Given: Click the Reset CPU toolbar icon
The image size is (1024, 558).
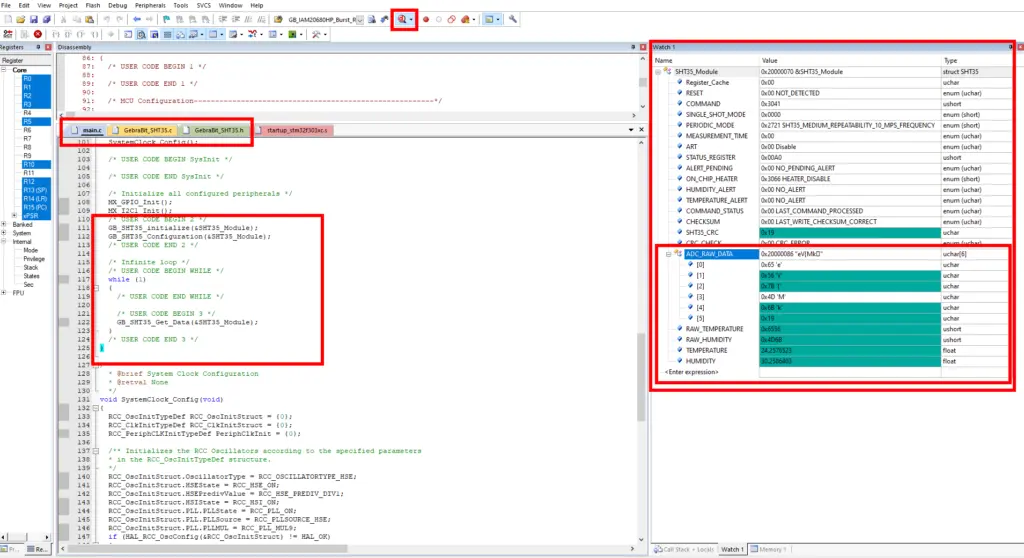Looking at the screenshot, I should [8, 35].
